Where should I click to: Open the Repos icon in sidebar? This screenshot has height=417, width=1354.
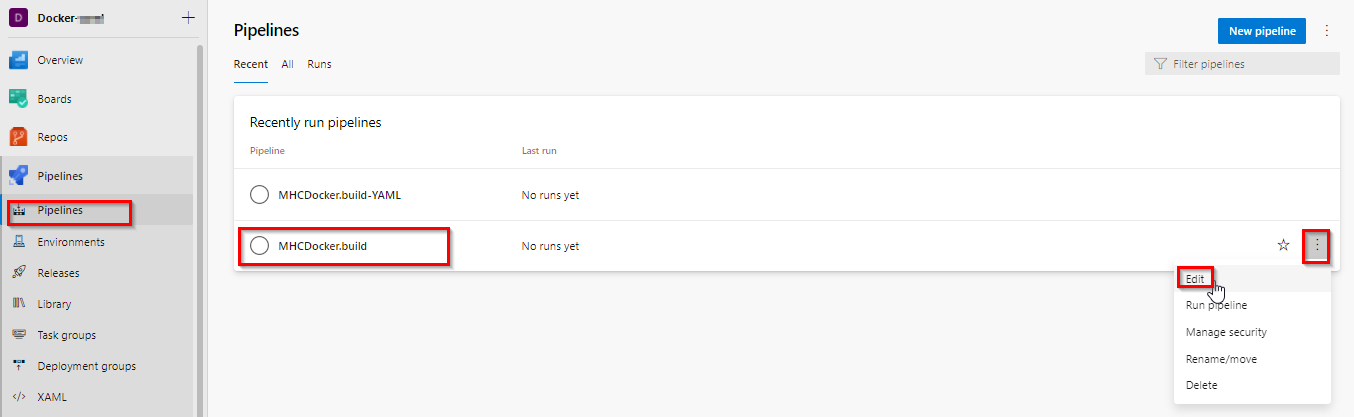[19, 137]
